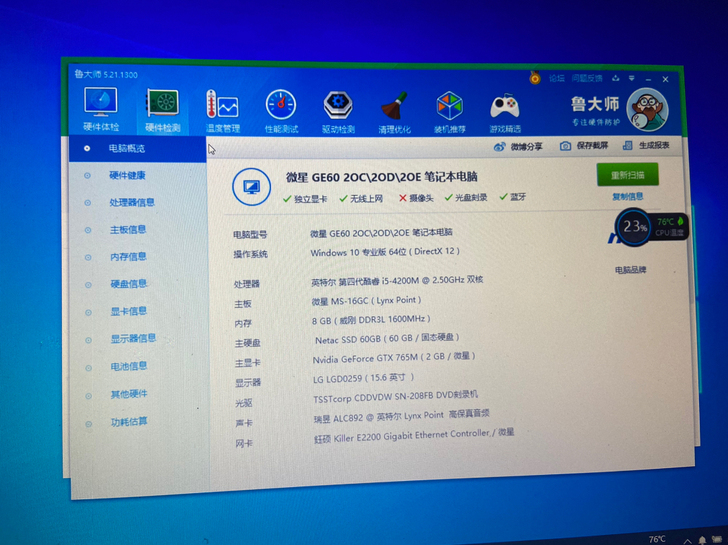
Task: Click the medal icon in title bar
Action: click(535, 78)
